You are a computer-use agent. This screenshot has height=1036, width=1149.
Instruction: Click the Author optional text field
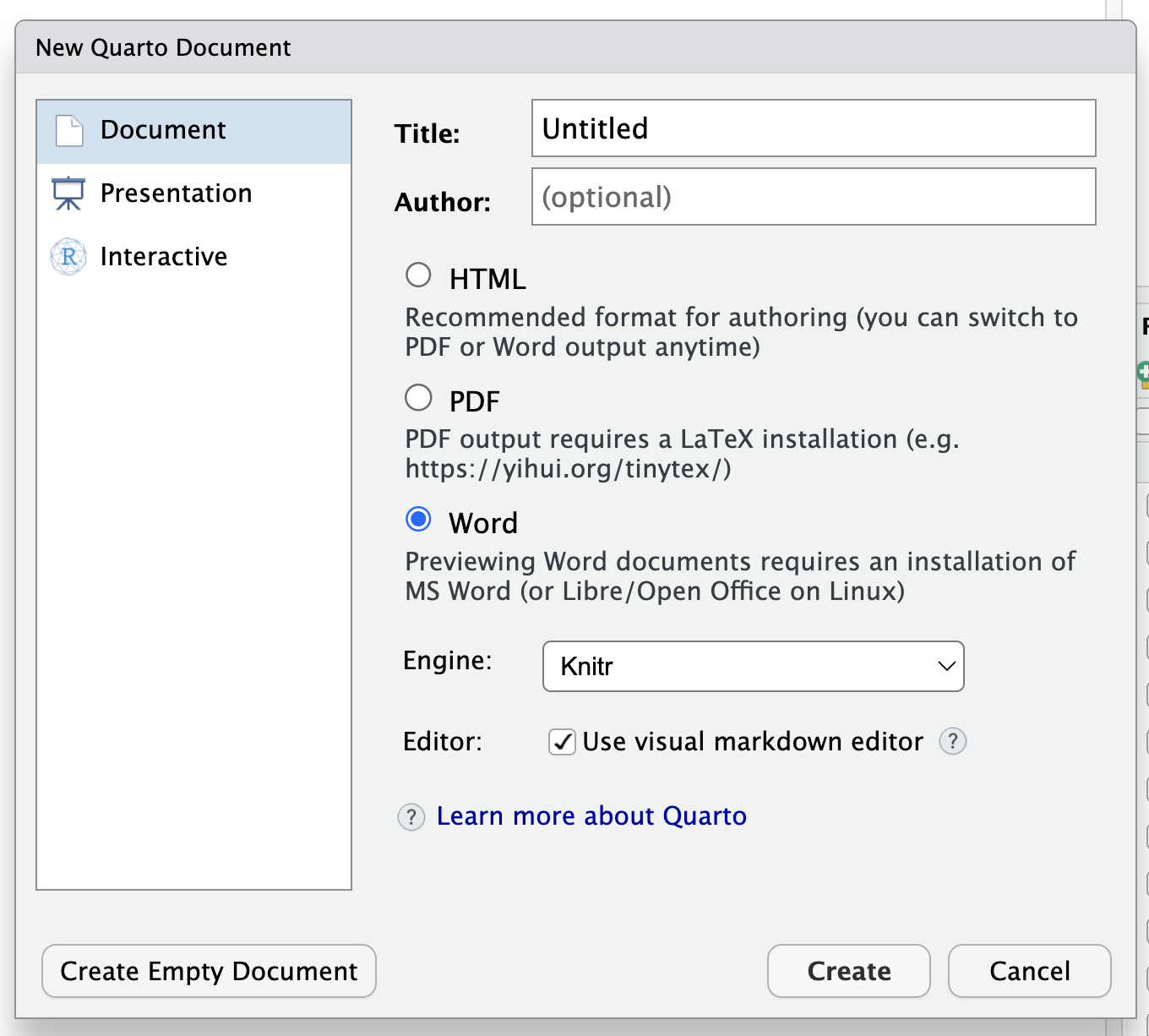pos(814,197)
